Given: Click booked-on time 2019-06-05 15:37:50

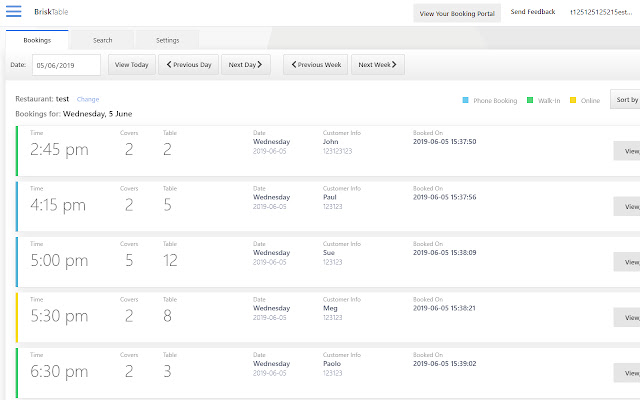Looking at the screenshot, I should 444,142.
